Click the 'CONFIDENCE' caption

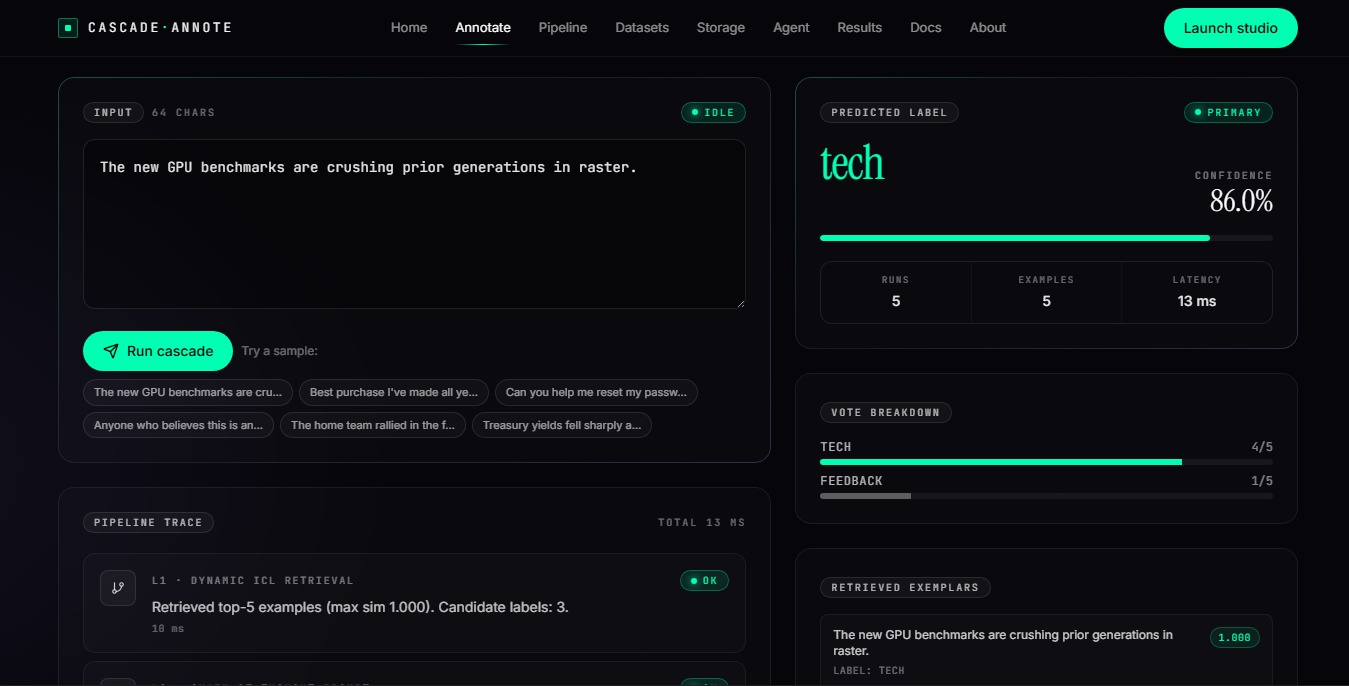click(1234, 176)
